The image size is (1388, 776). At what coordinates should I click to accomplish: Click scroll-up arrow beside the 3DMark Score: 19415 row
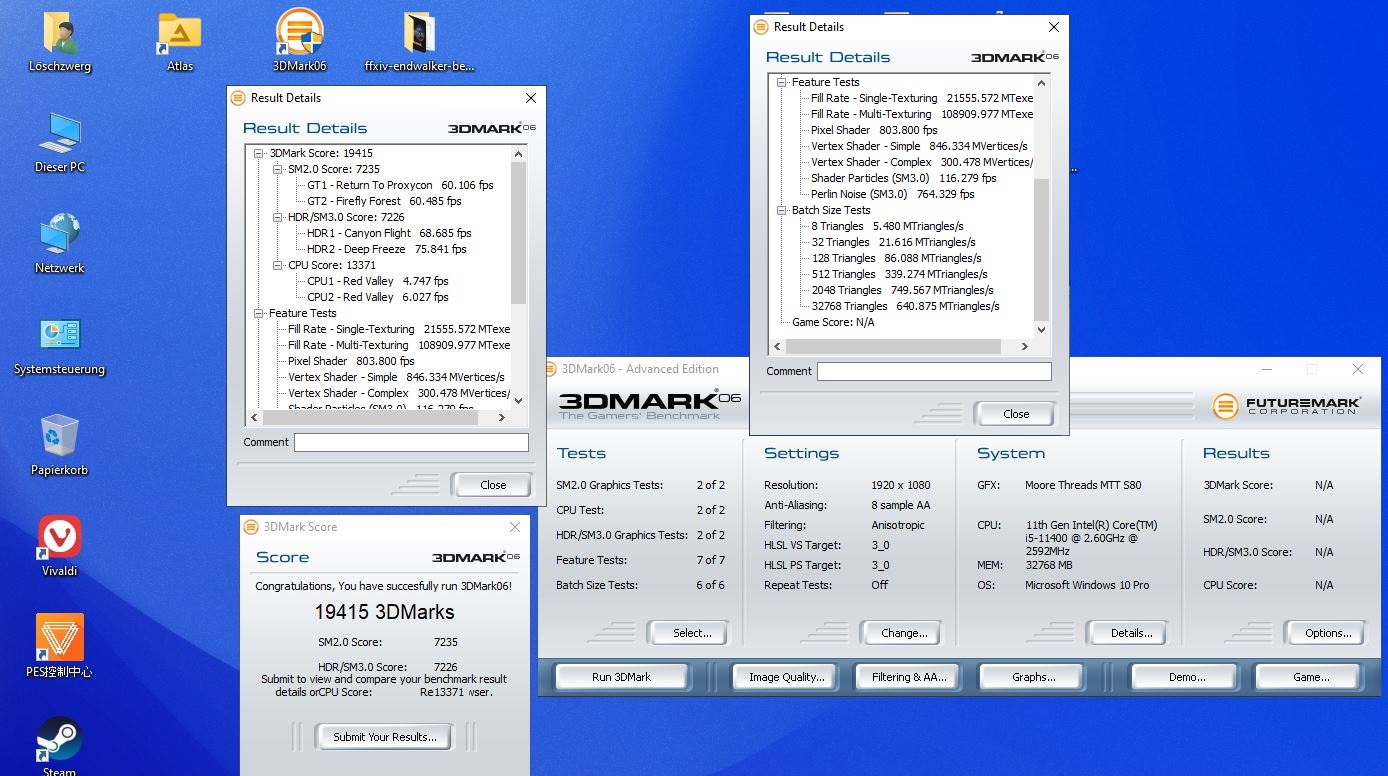[x=518, y=154]
